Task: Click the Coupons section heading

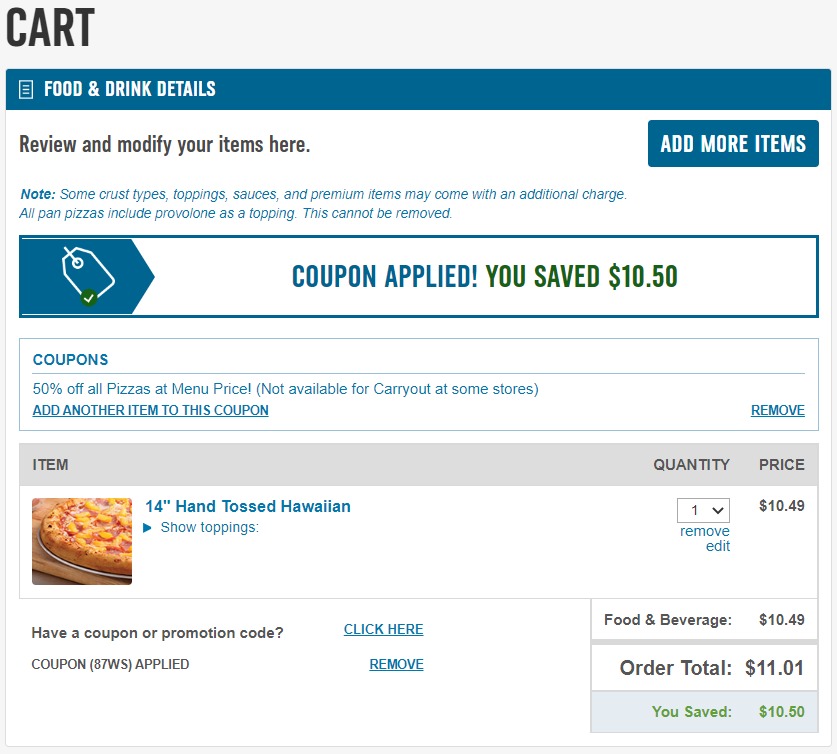Action: coord(70,360)
